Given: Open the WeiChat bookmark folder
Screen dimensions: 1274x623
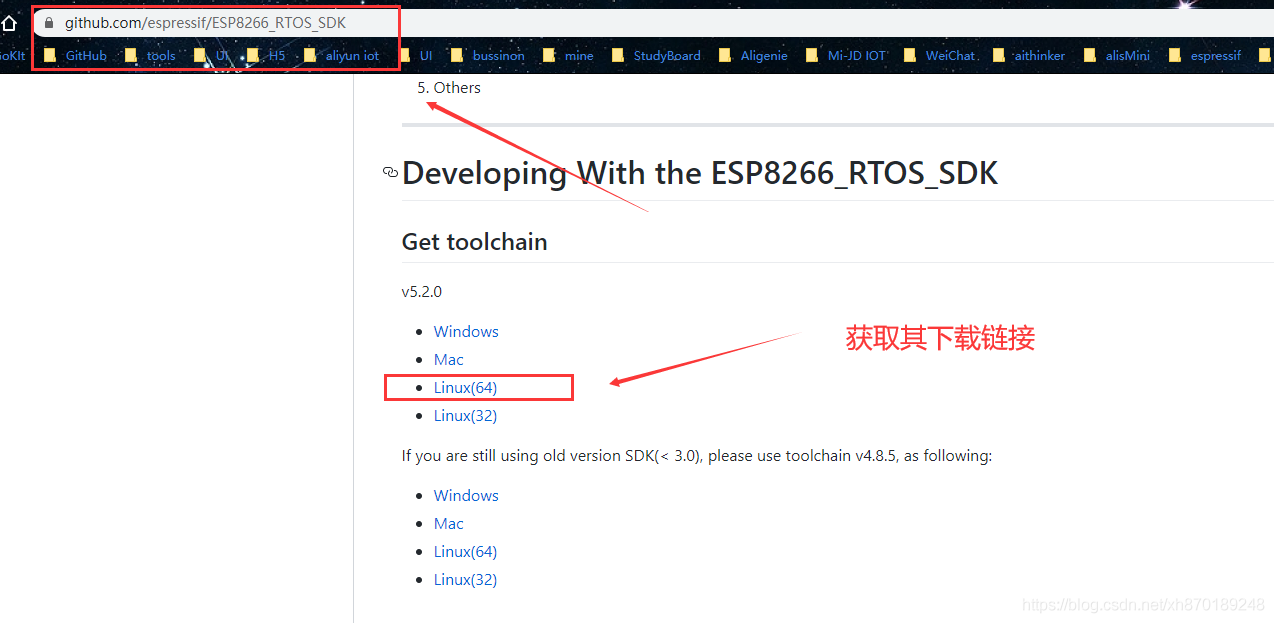Looking at the screenshot, I should 939,56.
